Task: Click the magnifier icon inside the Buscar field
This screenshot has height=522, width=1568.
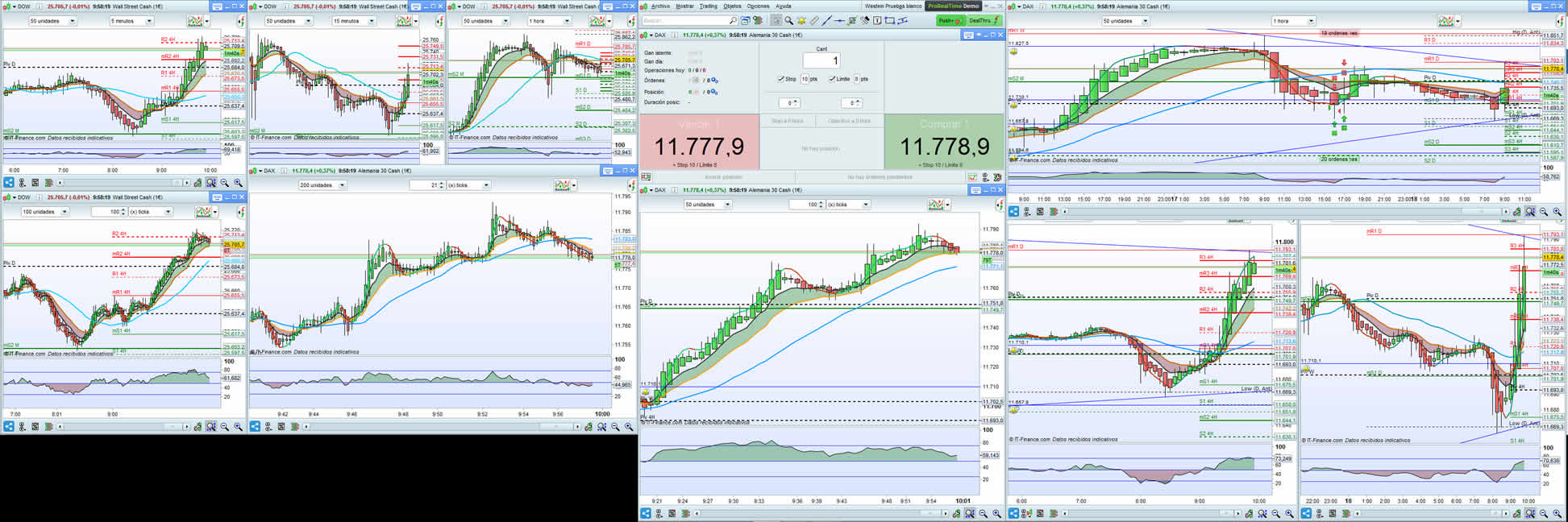Action: click(733, 21)
